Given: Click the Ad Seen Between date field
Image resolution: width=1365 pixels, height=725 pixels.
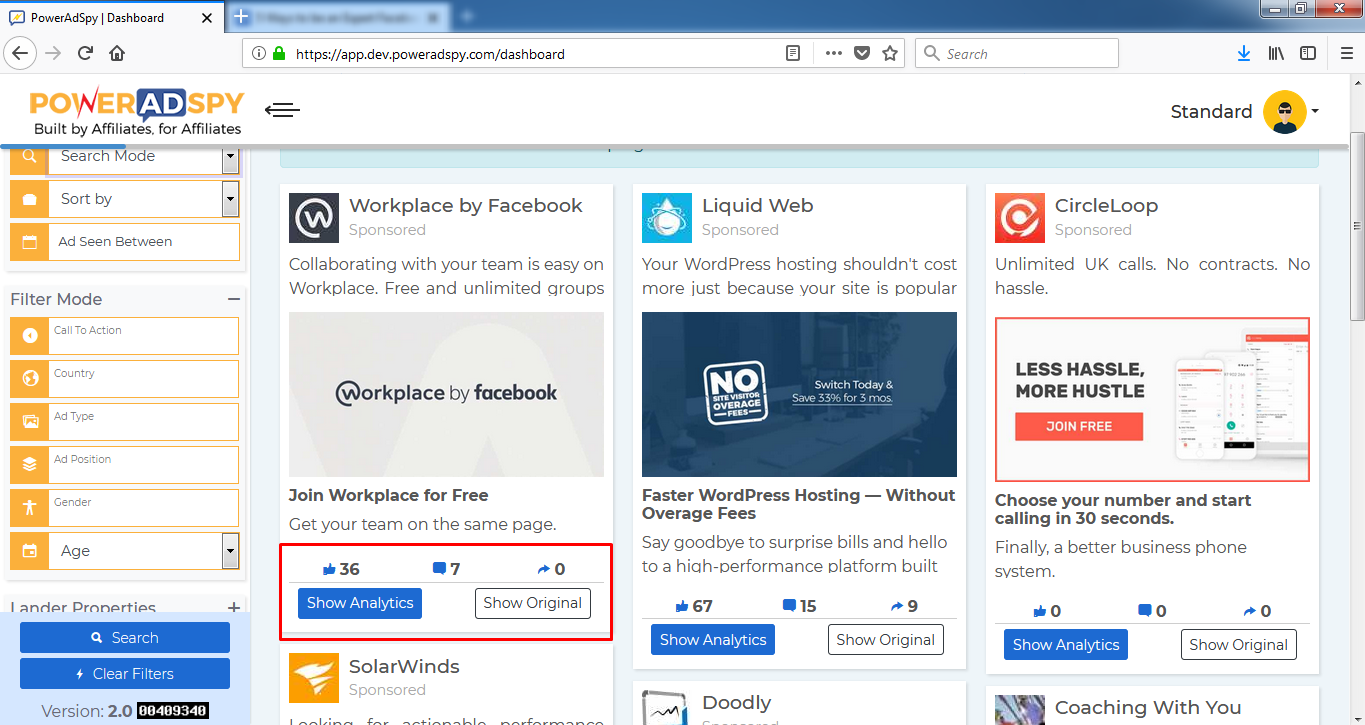Looking at the screenshot, I should pyautogui.click(x=144, y=242).
